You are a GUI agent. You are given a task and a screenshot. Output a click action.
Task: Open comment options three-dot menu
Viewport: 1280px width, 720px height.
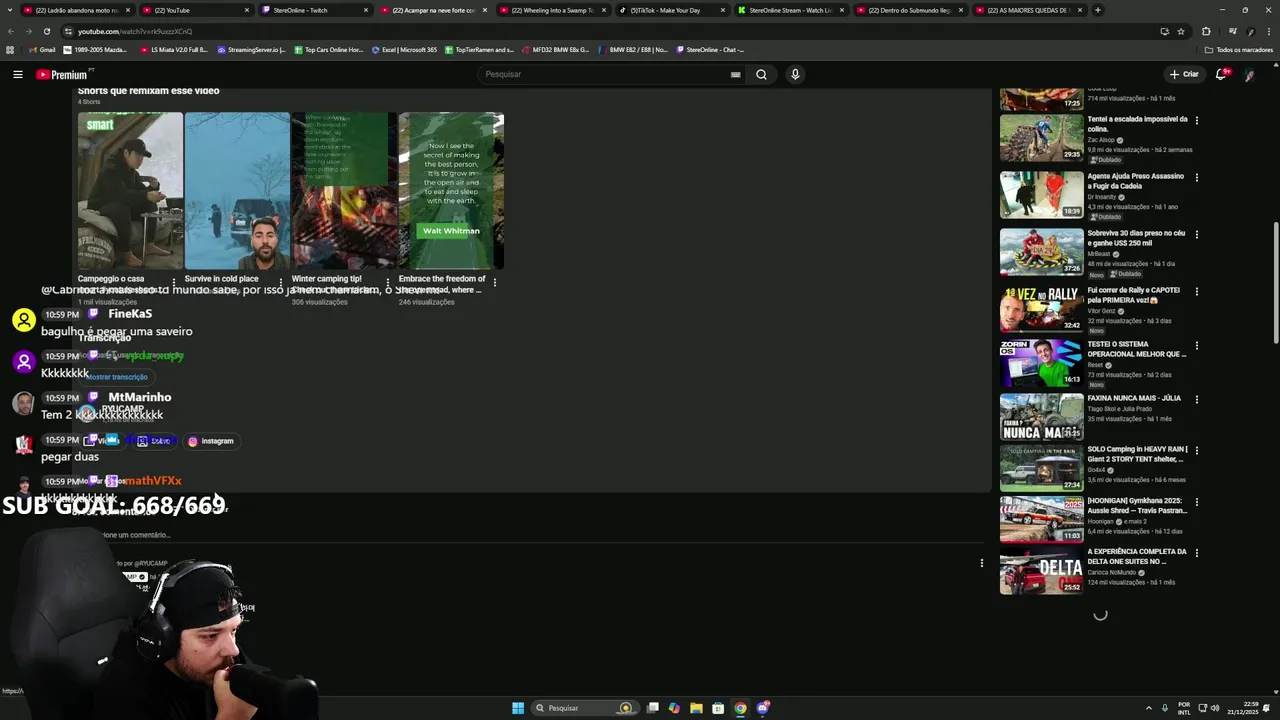[981, 563]
